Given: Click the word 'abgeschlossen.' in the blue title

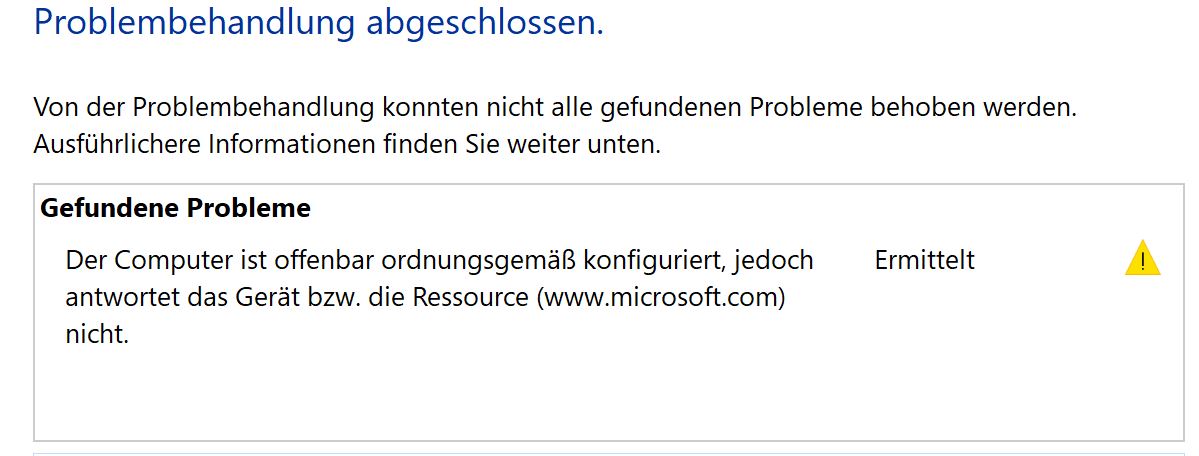Looking at the screenshot, I should coord(485,22).
